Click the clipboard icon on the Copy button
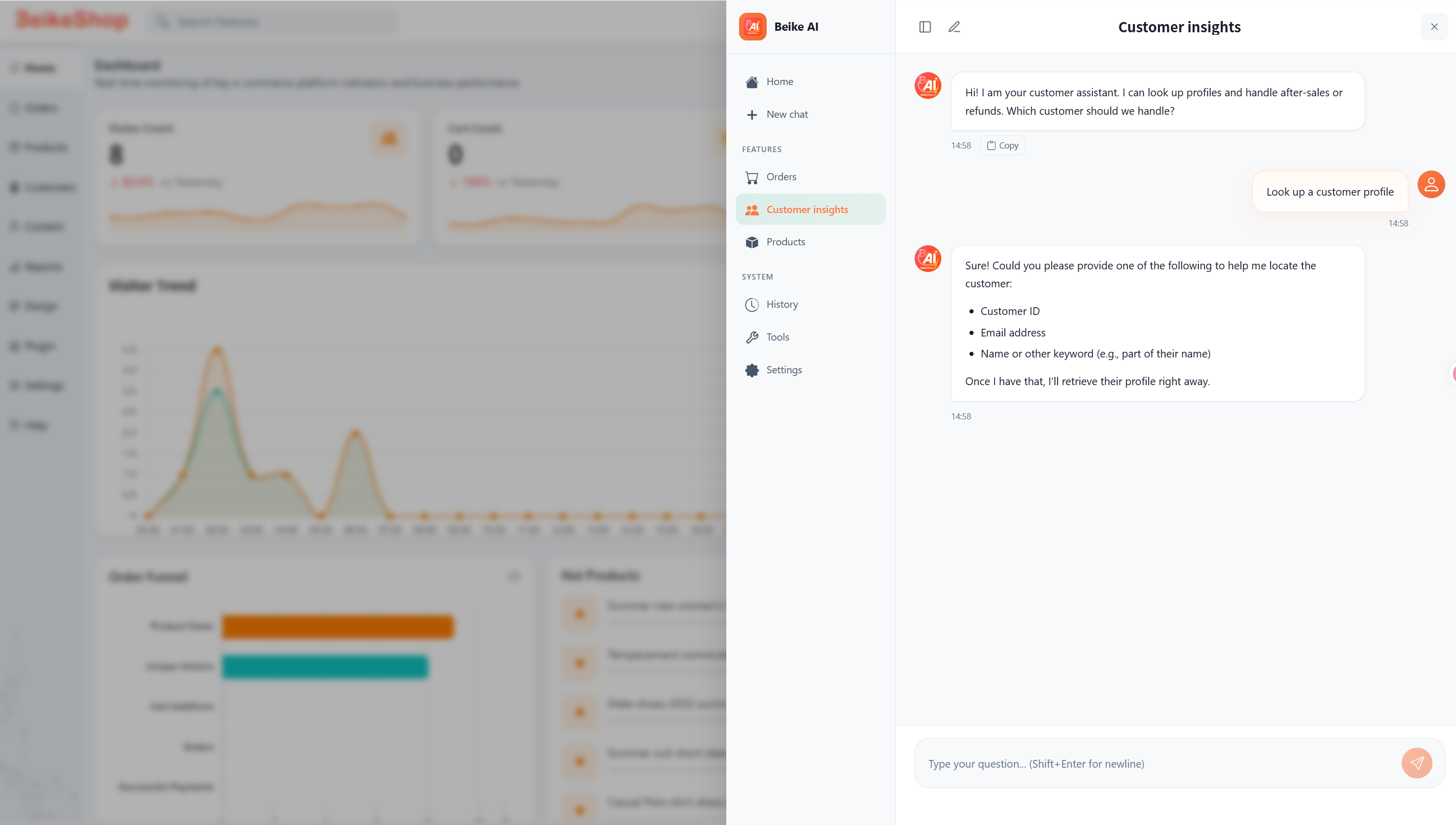Image resolution: width=1456 pixels, height=825 pixels. [x=991, y=145]
